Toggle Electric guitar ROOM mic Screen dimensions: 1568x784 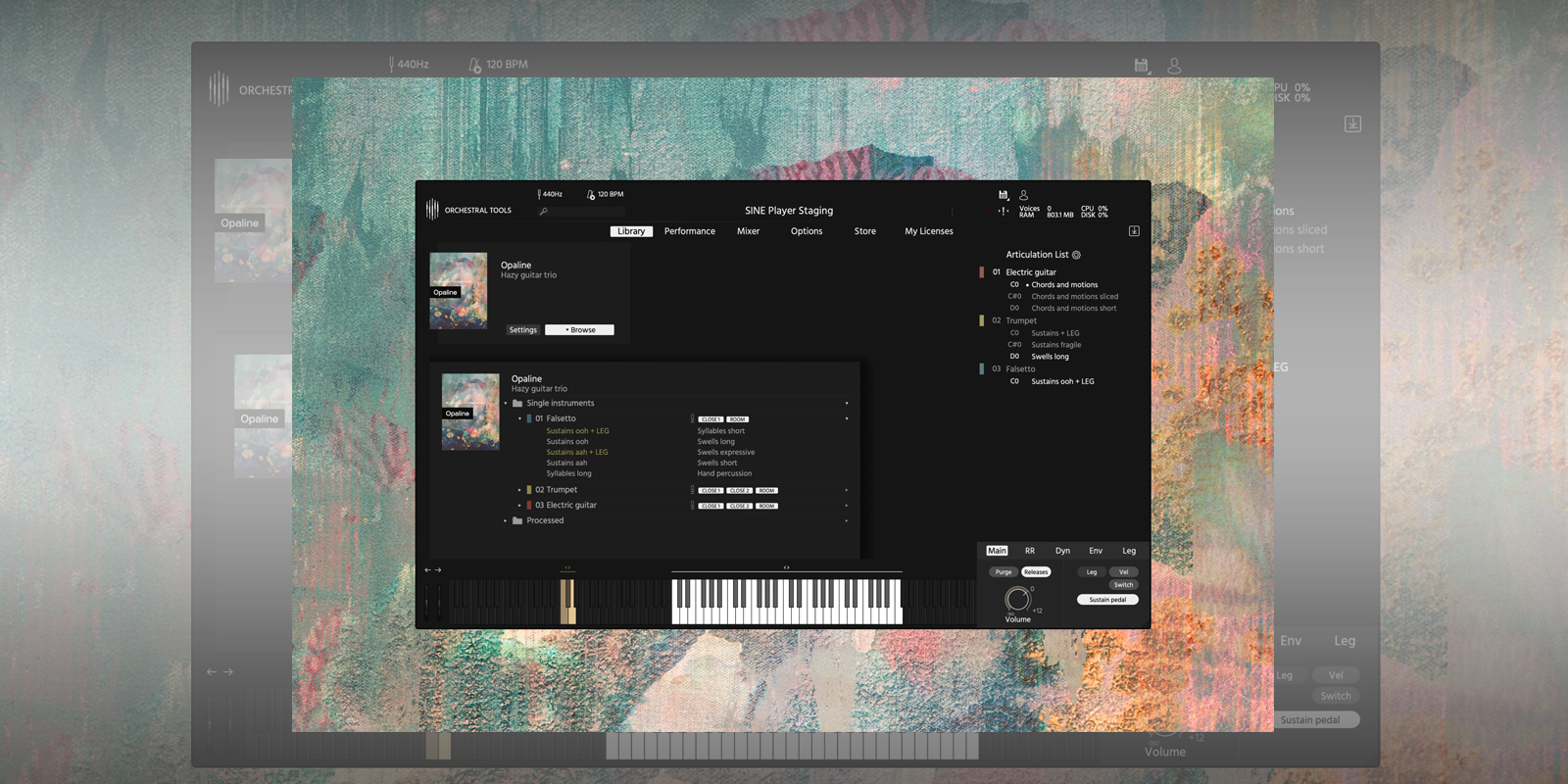766,507
